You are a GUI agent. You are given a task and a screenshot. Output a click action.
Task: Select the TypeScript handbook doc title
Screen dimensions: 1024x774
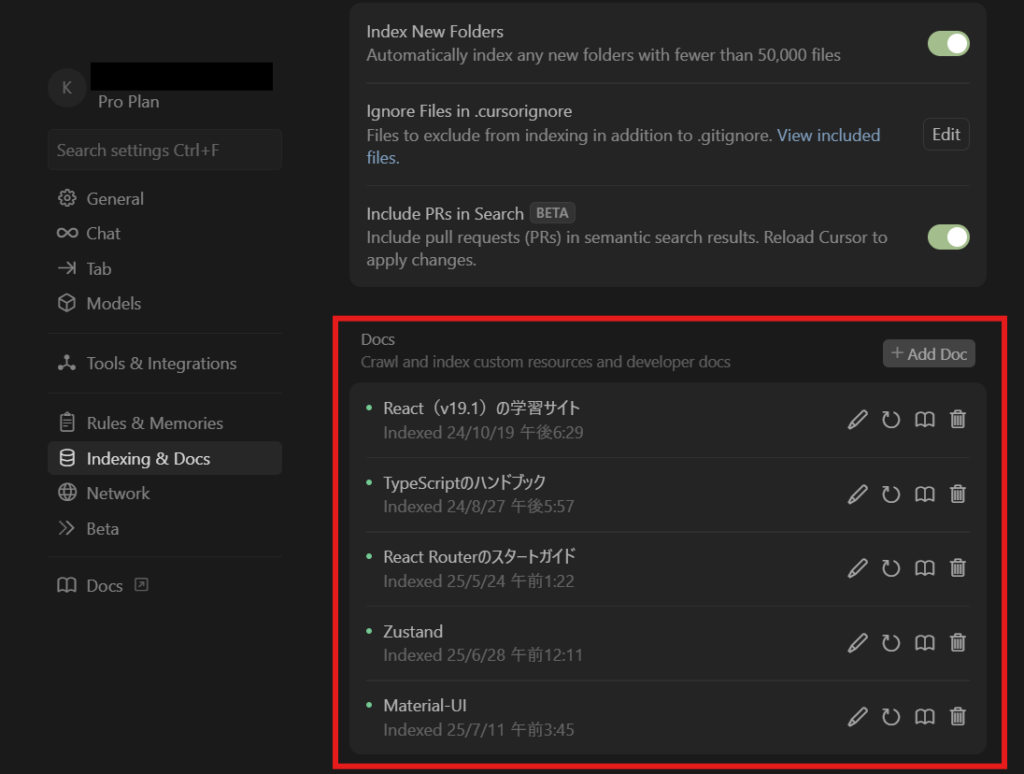(464, 483)
